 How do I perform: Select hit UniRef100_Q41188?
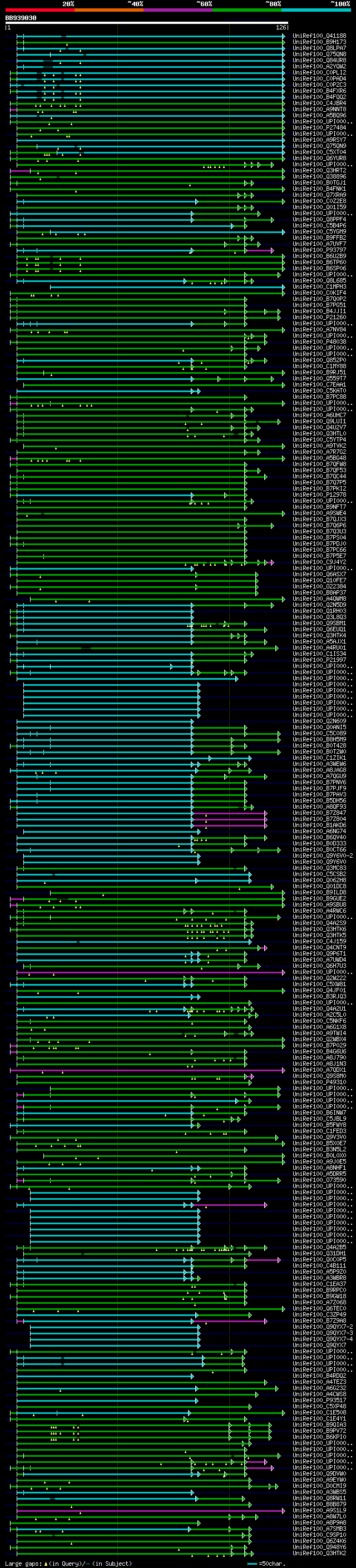[319, 36]
